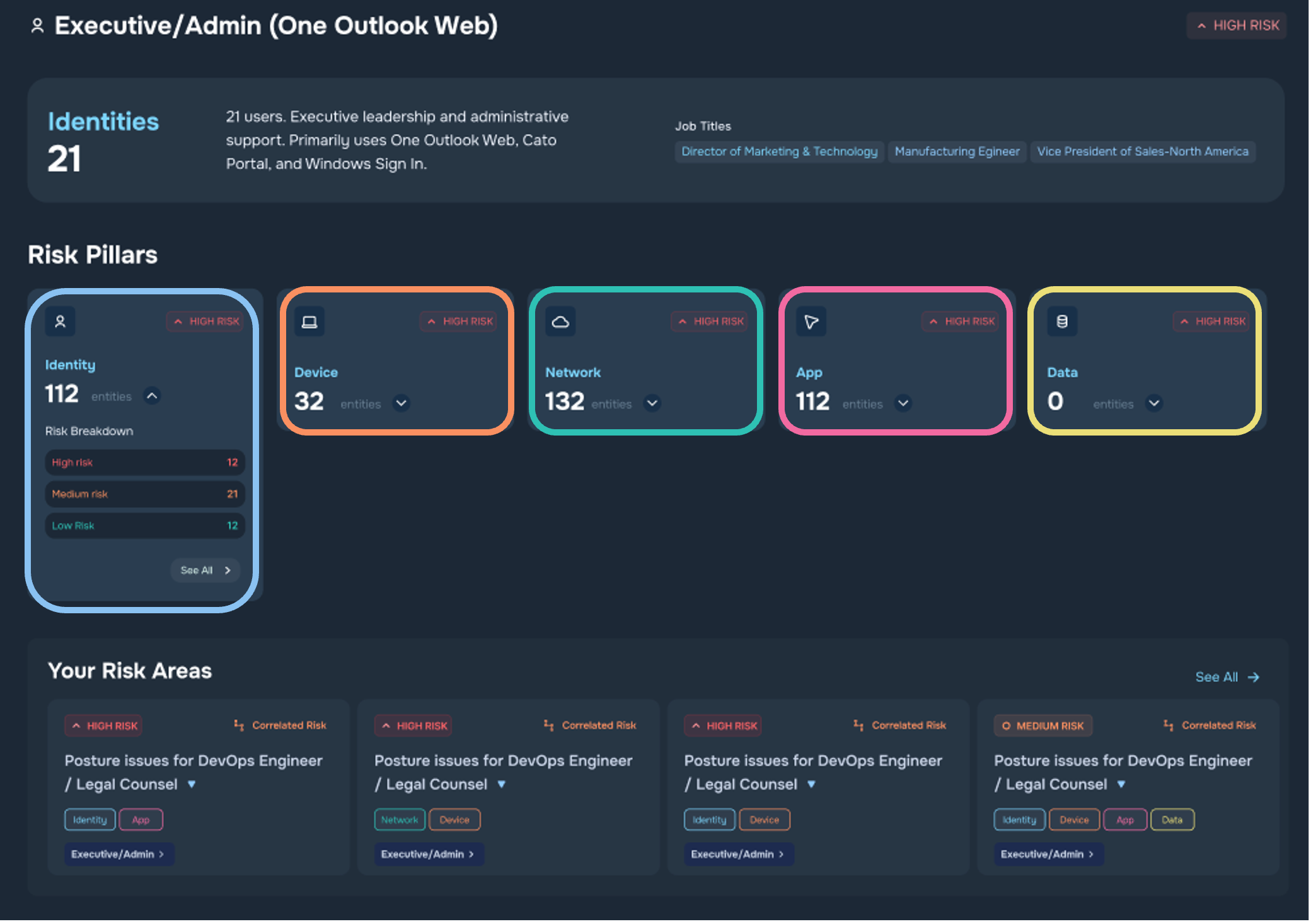Image resolution: width=1311 pixels, height=924 pixels.
Task: Click Correlated Risk icon on first risk card
Action: (239, 725)
